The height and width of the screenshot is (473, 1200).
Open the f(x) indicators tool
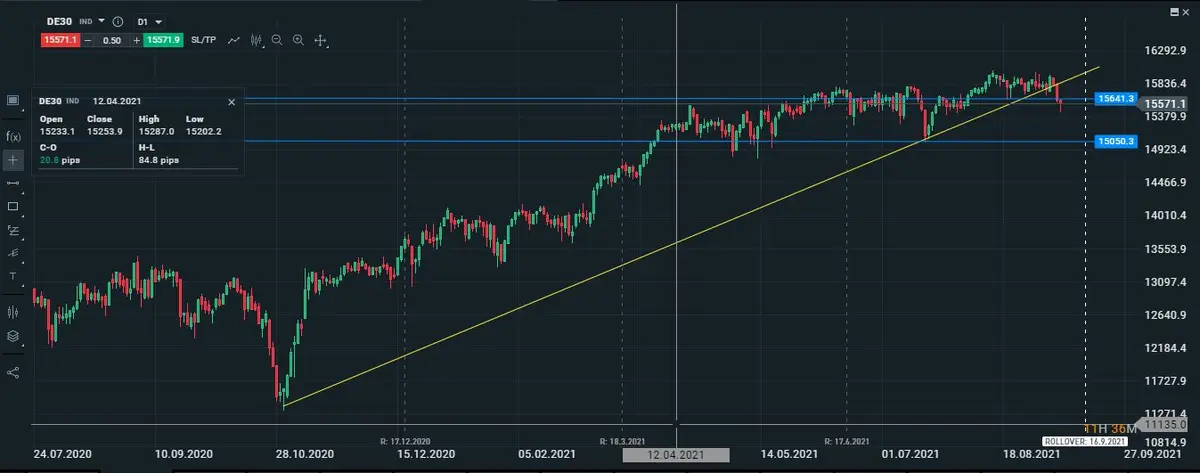tap(13, 135)
